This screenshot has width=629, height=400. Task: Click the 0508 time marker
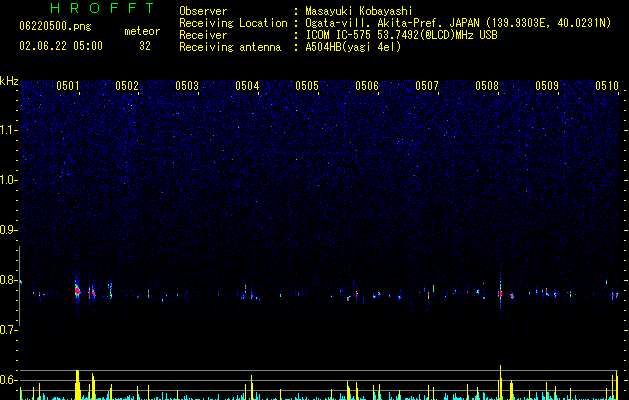click(487, 86)
